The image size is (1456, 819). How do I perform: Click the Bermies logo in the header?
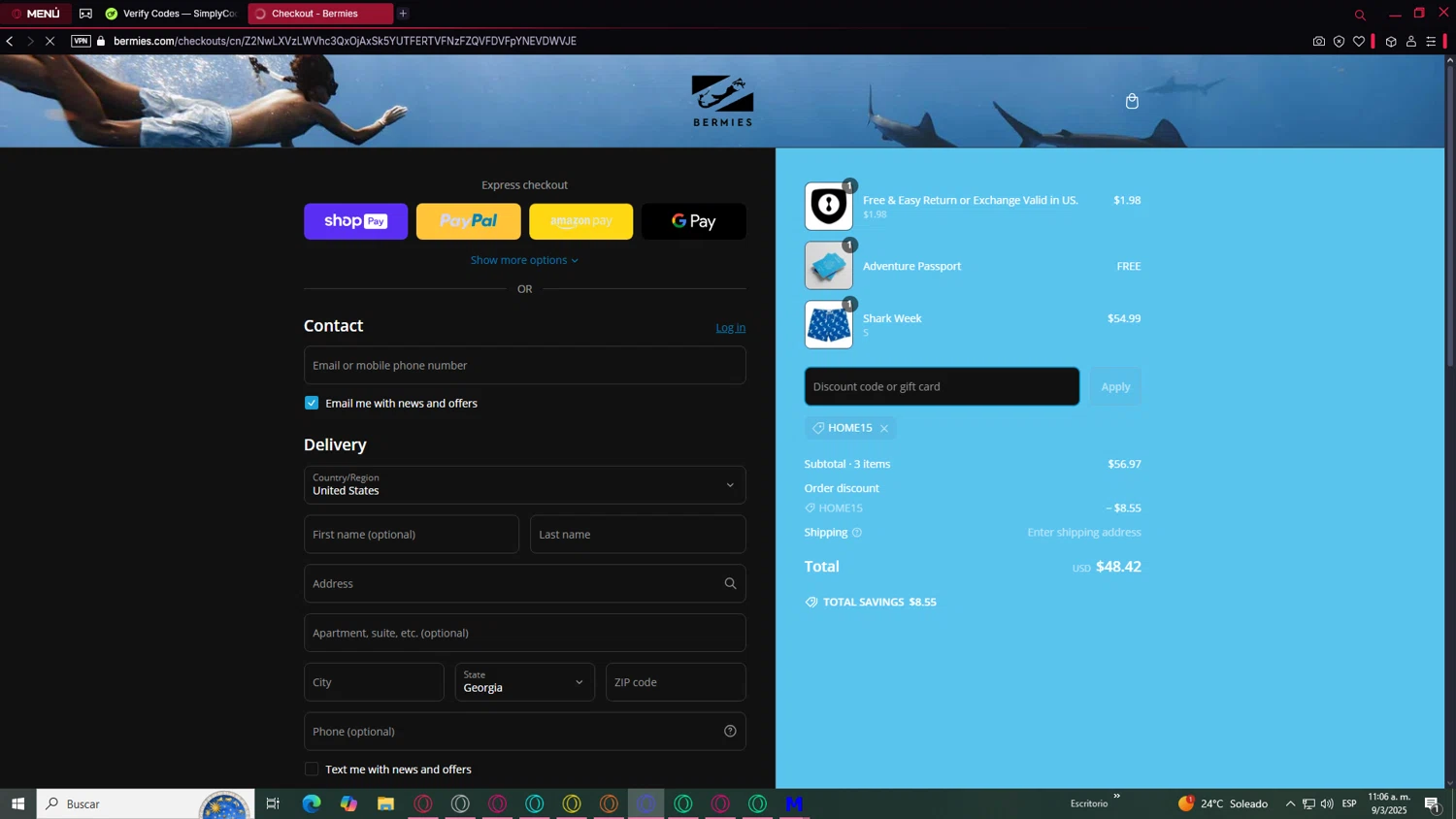(x=722, y=101)
